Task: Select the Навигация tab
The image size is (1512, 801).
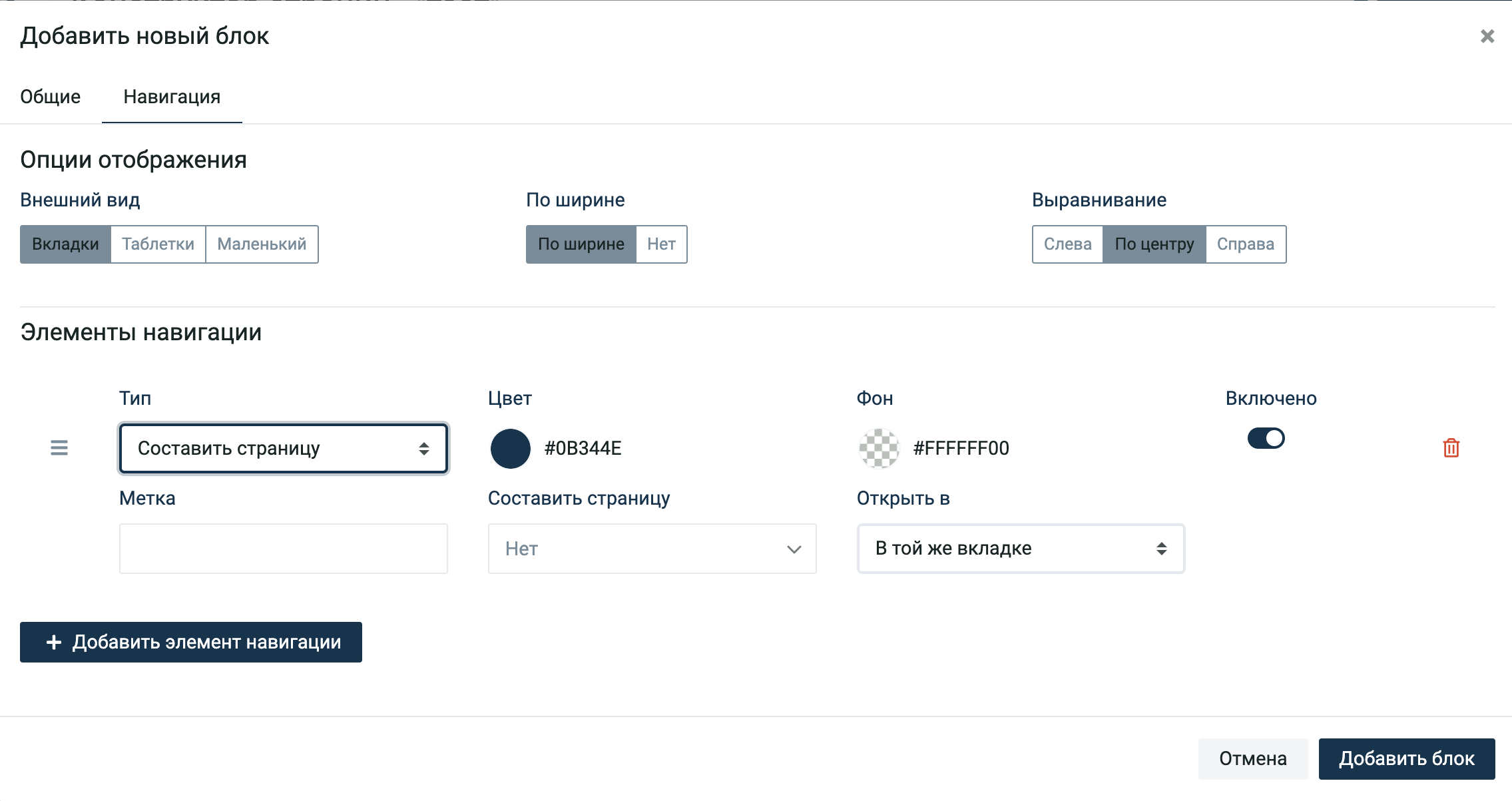Action: (172, 97)
